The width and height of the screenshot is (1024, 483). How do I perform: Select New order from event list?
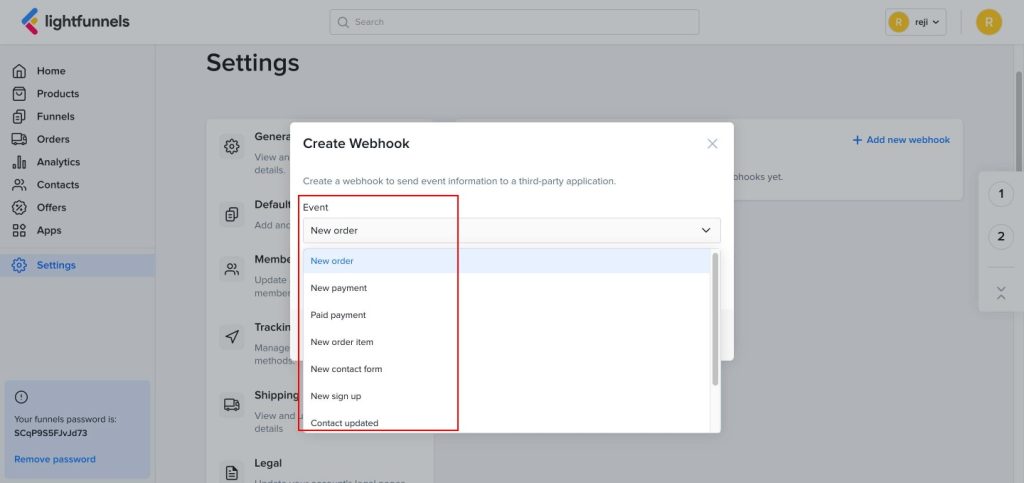tap(506, 260)
